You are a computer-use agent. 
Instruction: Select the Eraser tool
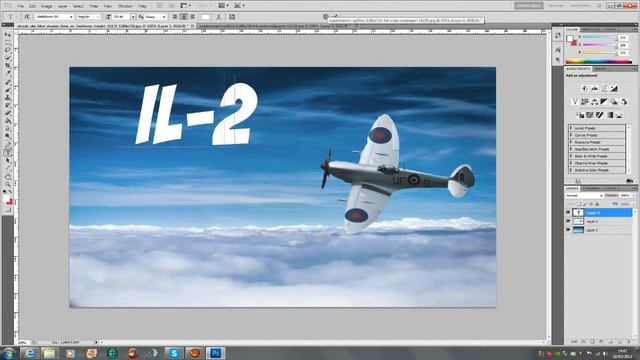tap(7, 113)
